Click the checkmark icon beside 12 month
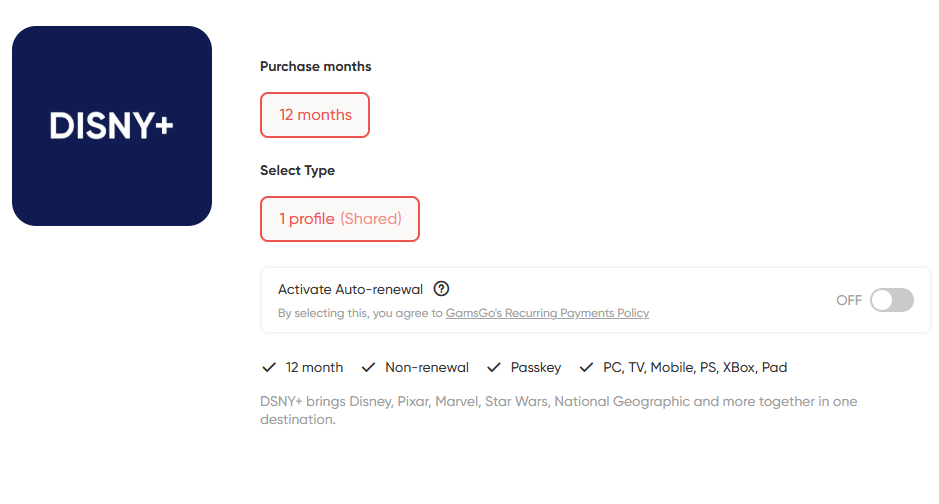The image size is (939, 504). [269, 368]
